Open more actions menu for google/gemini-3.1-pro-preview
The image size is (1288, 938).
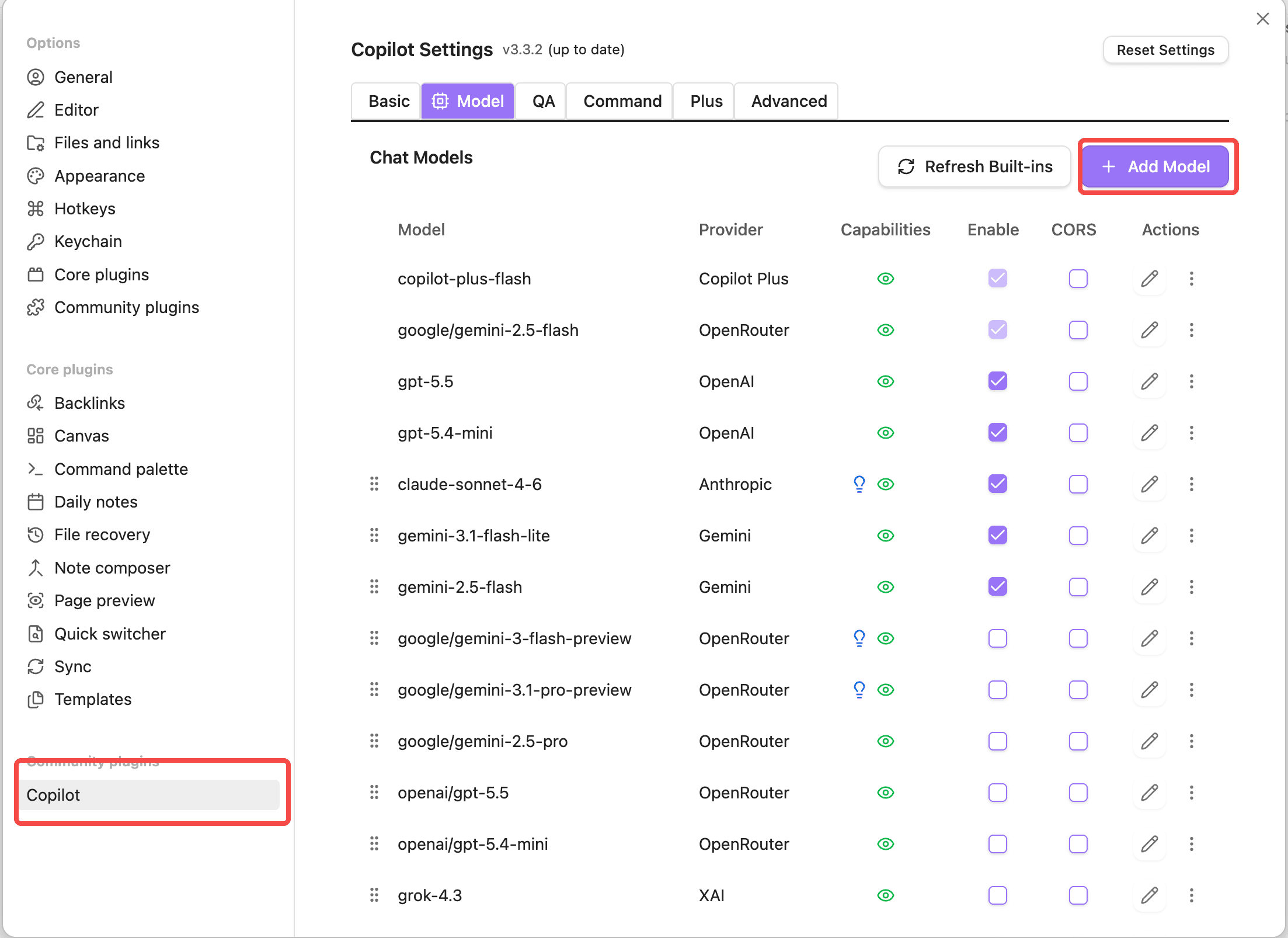pyautogui.click(x=1191, y=690)
